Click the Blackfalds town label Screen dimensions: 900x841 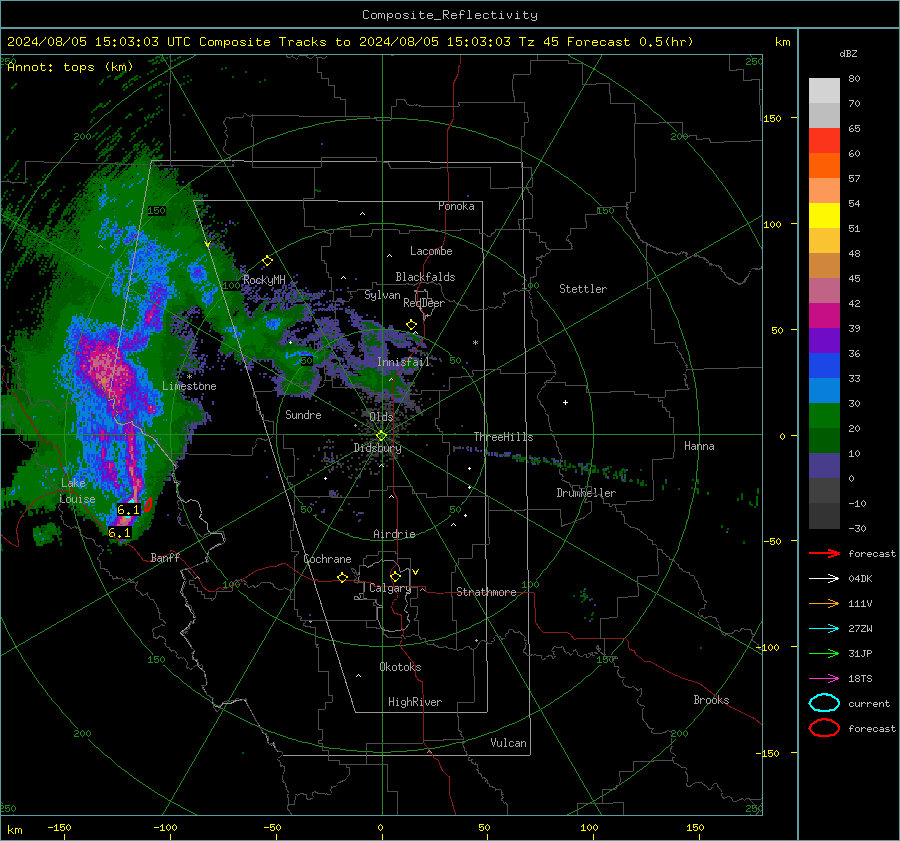coord(425,277)
